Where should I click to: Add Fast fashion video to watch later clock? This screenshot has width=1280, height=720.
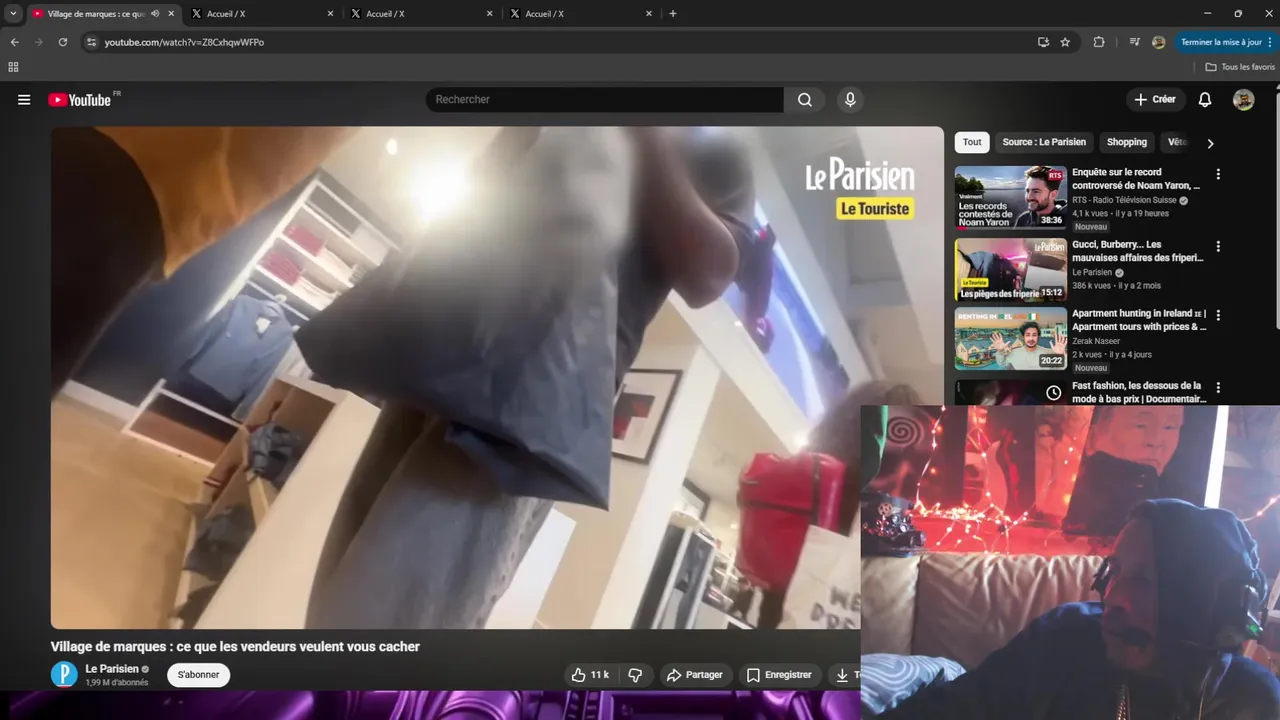click(x=1053, y=393)
